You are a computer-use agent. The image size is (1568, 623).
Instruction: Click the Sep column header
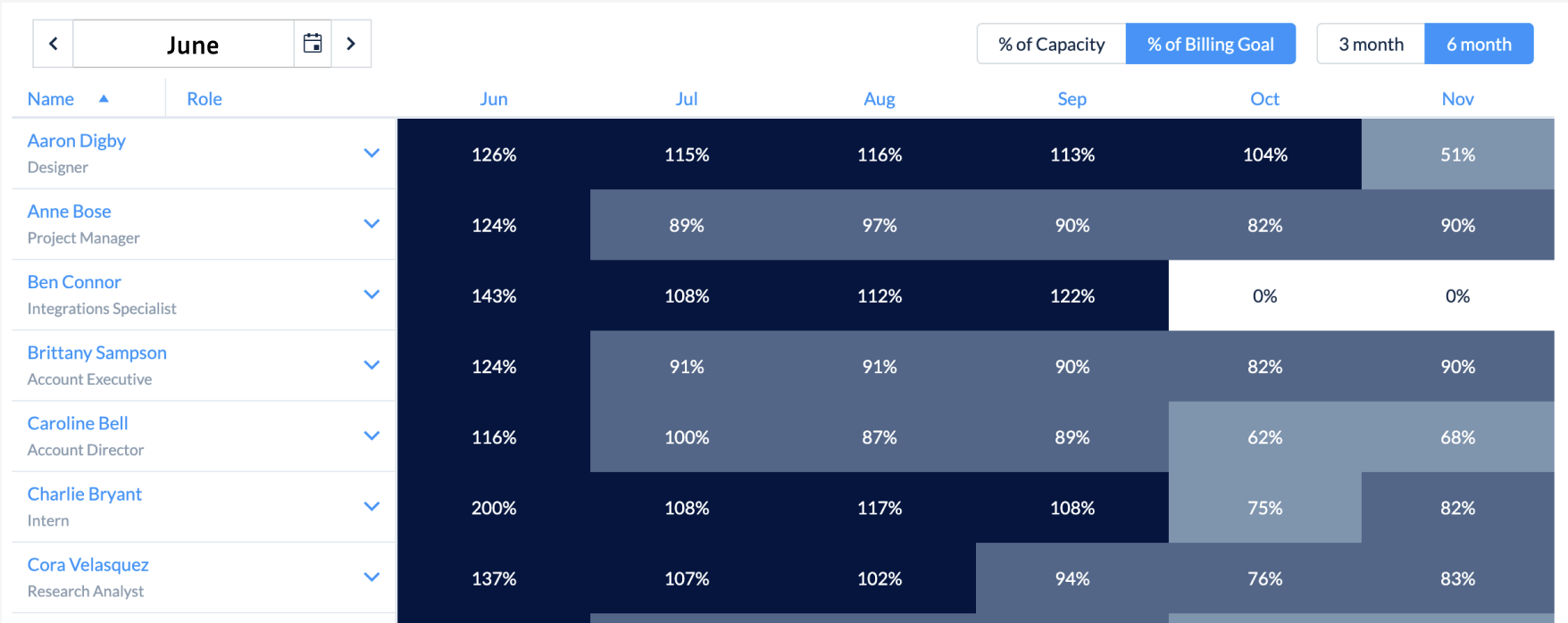[x=1072, y=98]
